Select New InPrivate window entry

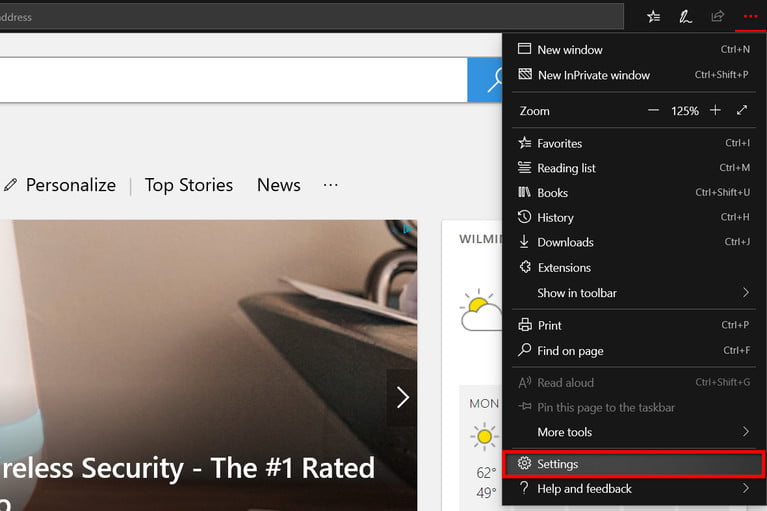click(x=633, y=75)
